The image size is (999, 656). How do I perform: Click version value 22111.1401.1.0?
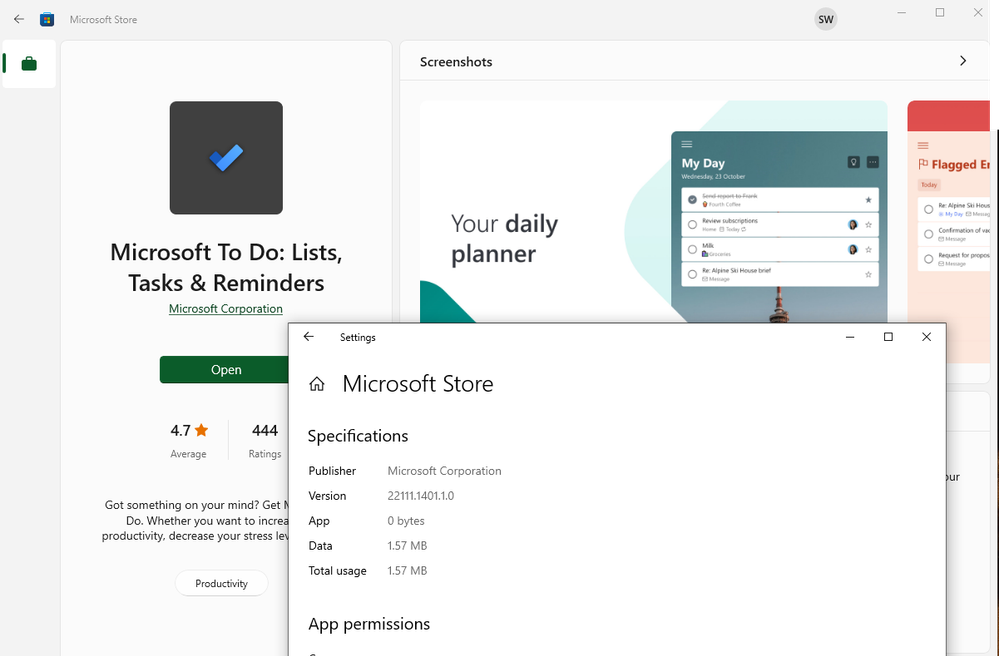pos(420,496)
